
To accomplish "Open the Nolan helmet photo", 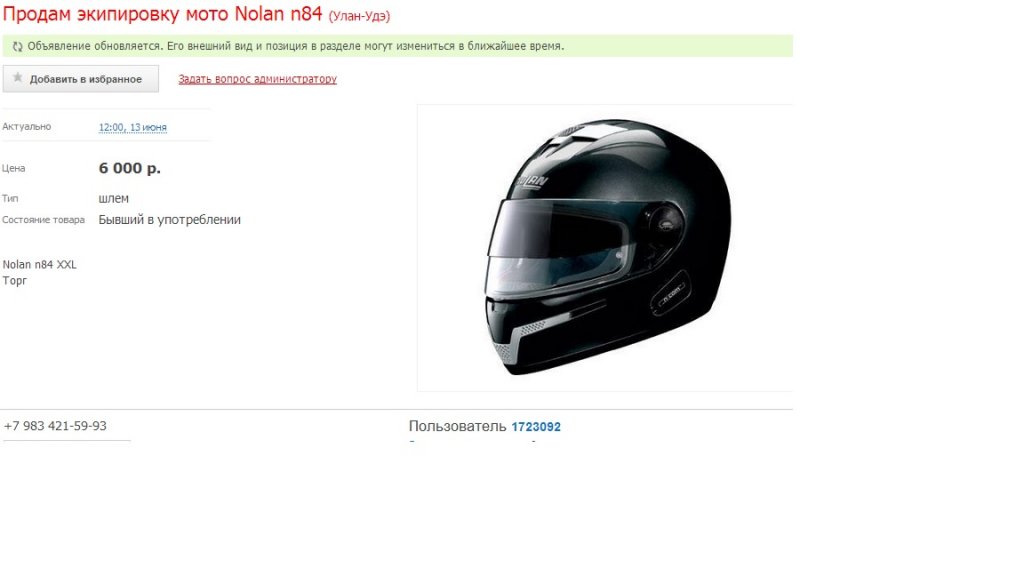I will 605,248.
